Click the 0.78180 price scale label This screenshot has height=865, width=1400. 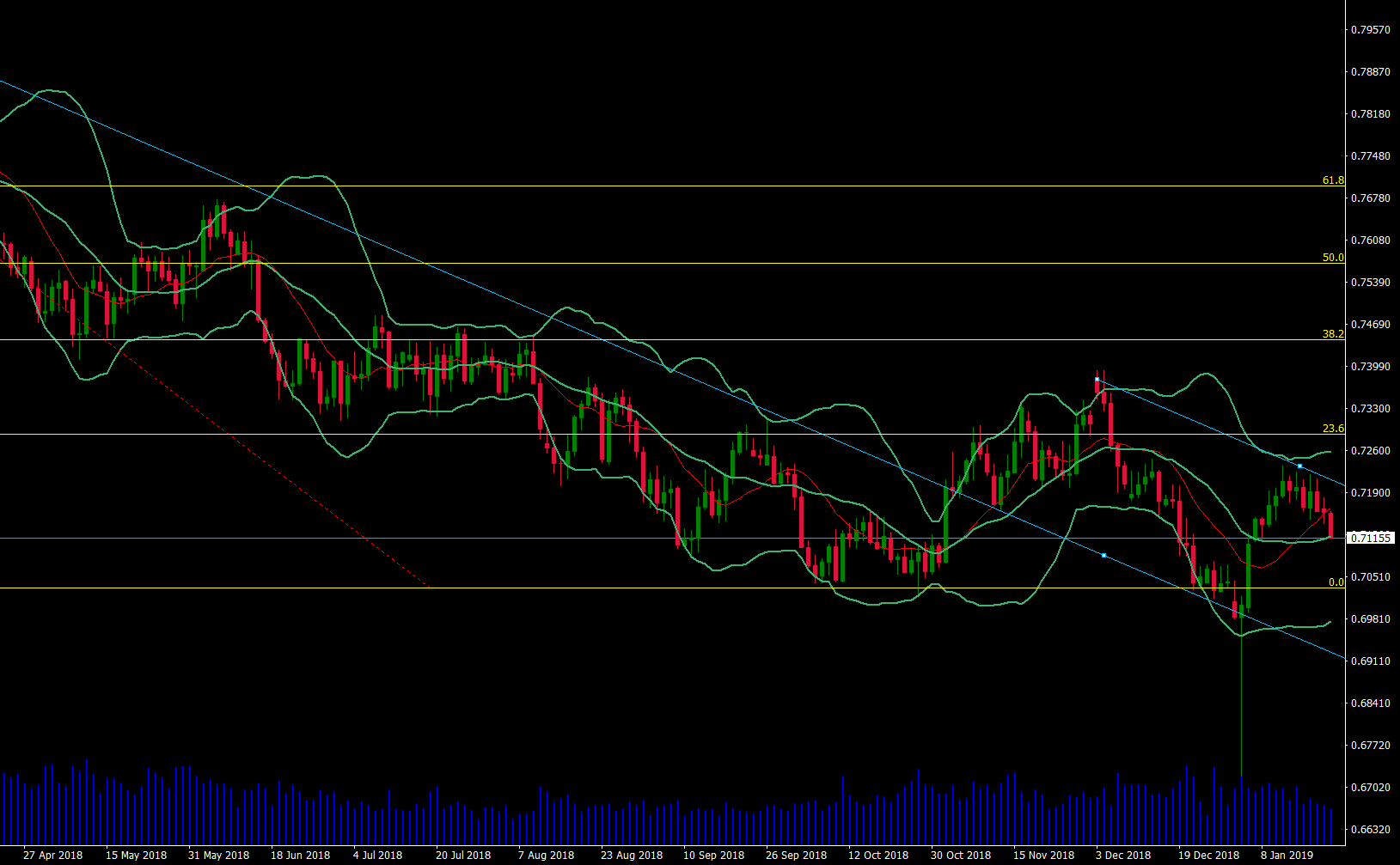coord(1371,114)
